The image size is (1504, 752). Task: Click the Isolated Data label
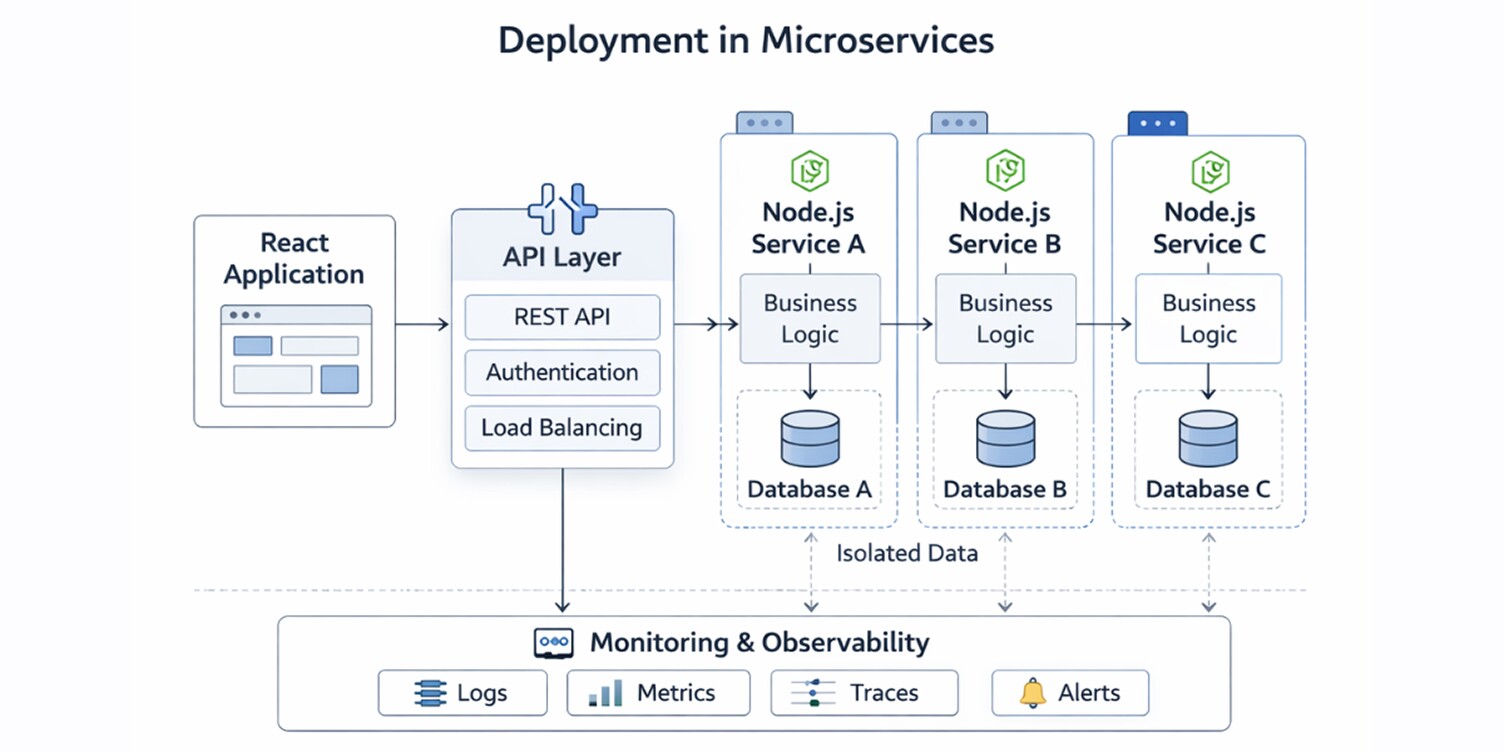906,552
